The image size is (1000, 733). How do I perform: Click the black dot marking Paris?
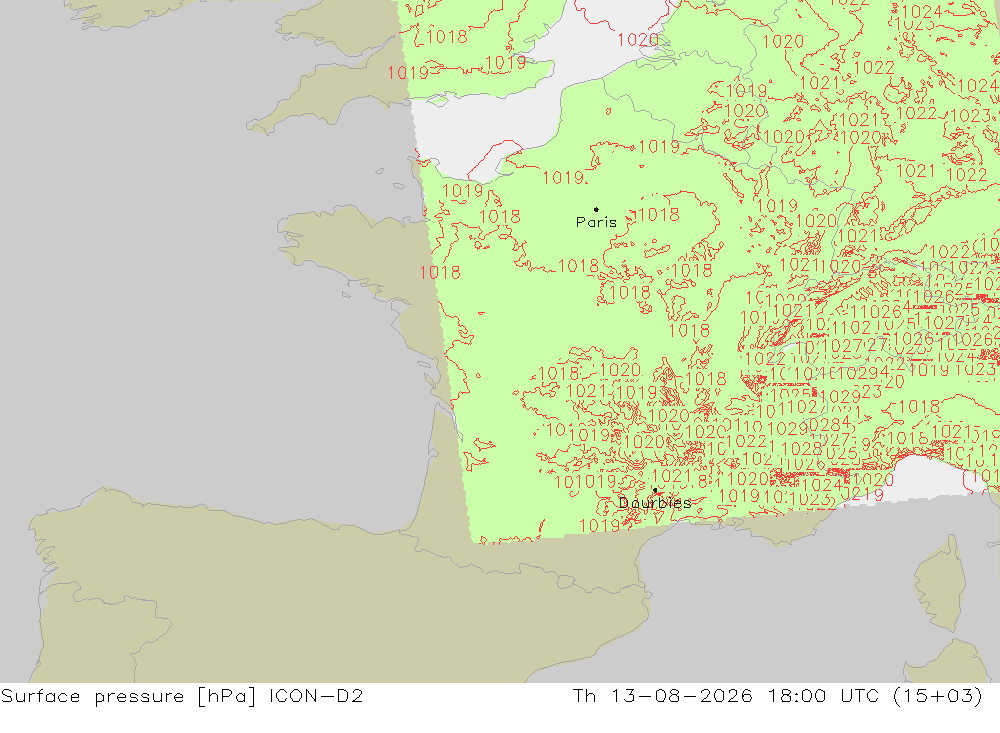[x=596, y=209]
